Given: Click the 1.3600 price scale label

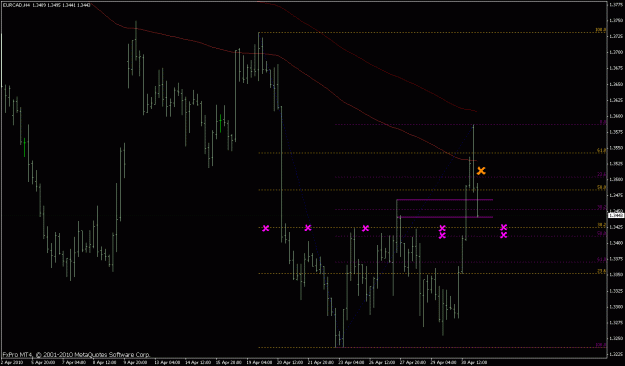Looking at the screenshot, I should (x=617, y=116).
